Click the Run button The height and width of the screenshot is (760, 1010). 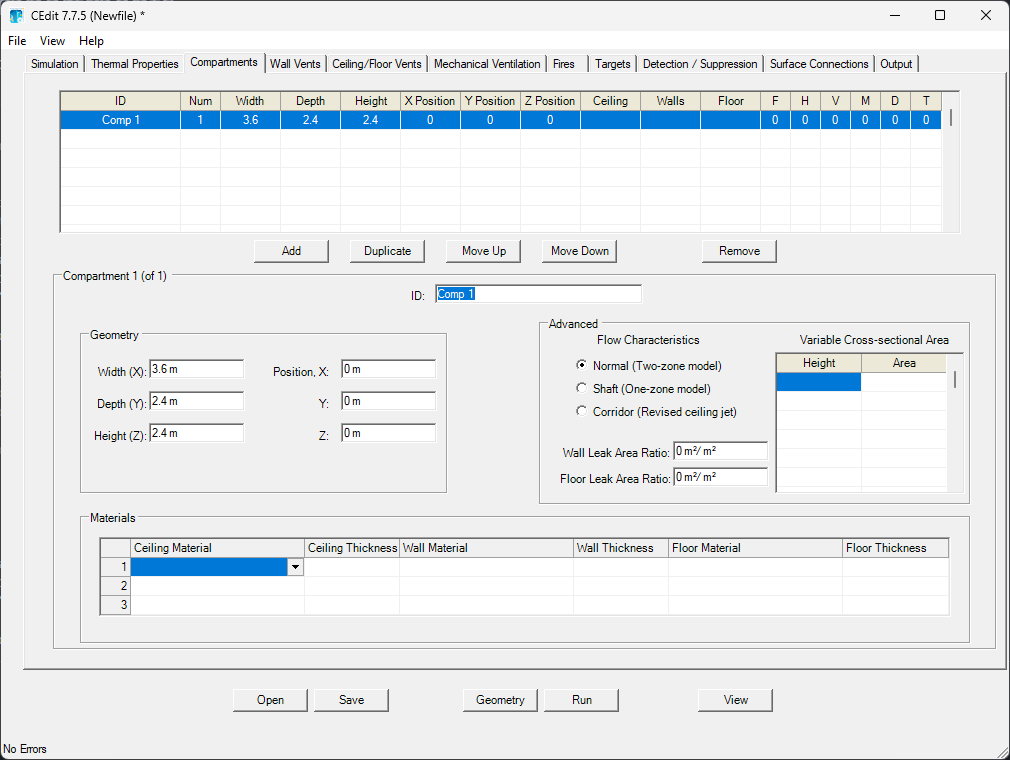pos(581,700)
